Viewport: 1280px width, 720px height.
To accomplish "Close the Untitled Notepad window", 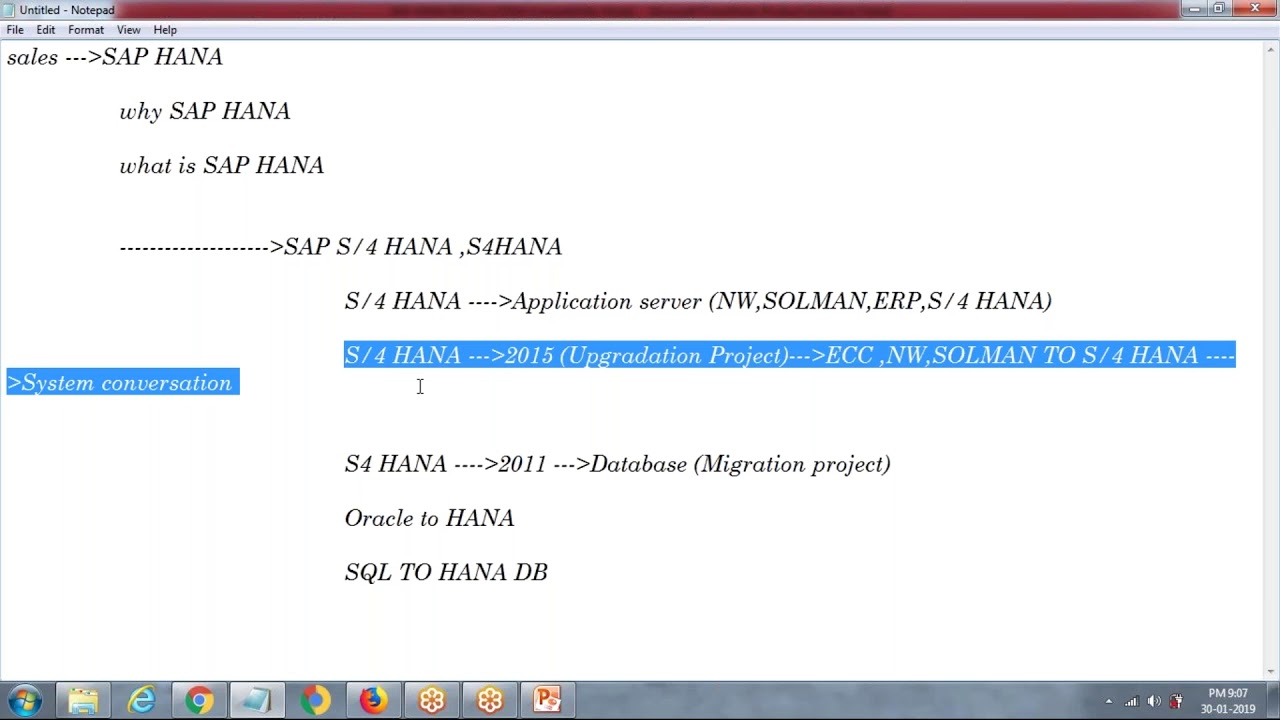I will coord(1255,9).
